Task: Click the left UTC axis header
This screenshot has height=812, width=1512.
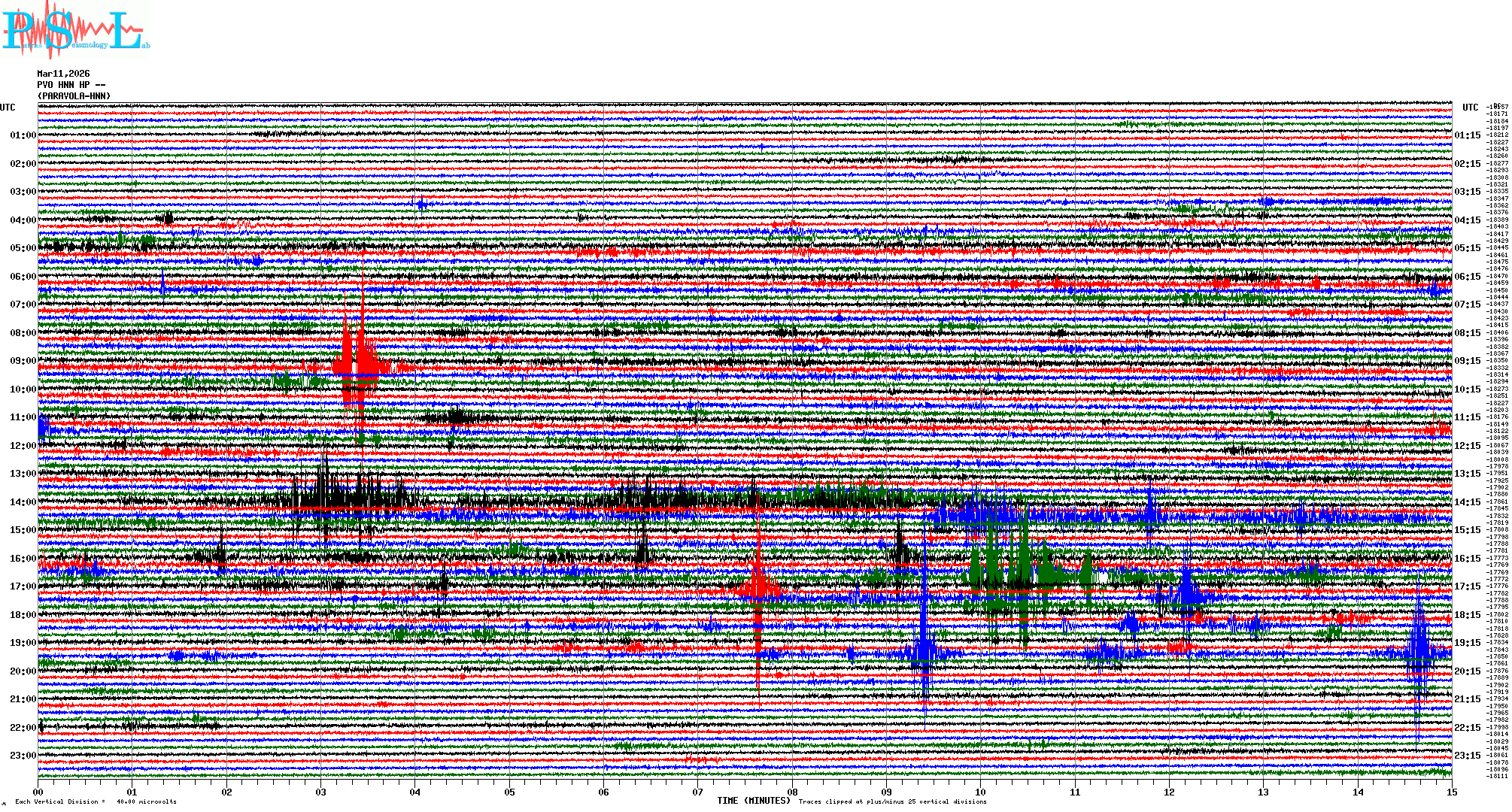Action: tap(8, 108)
